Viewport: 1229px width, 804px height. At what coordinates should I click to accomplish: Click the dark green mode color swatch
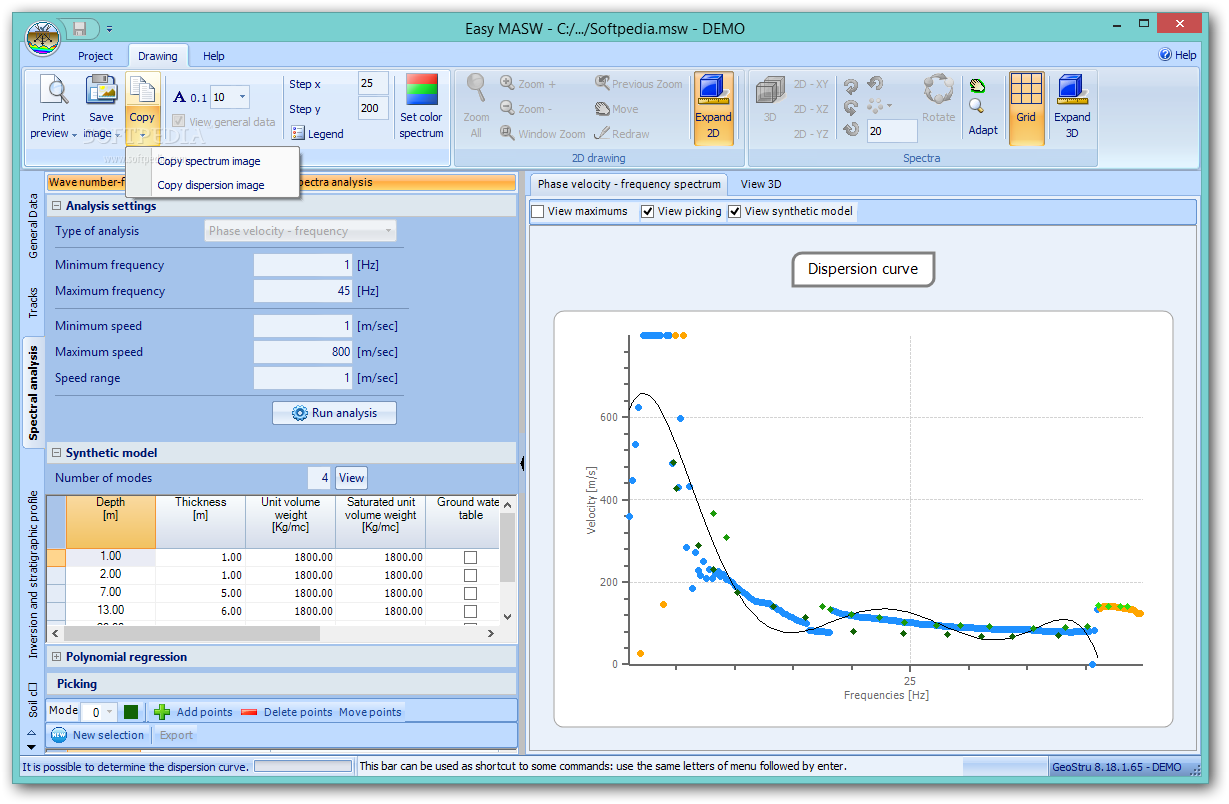(131, 712)
